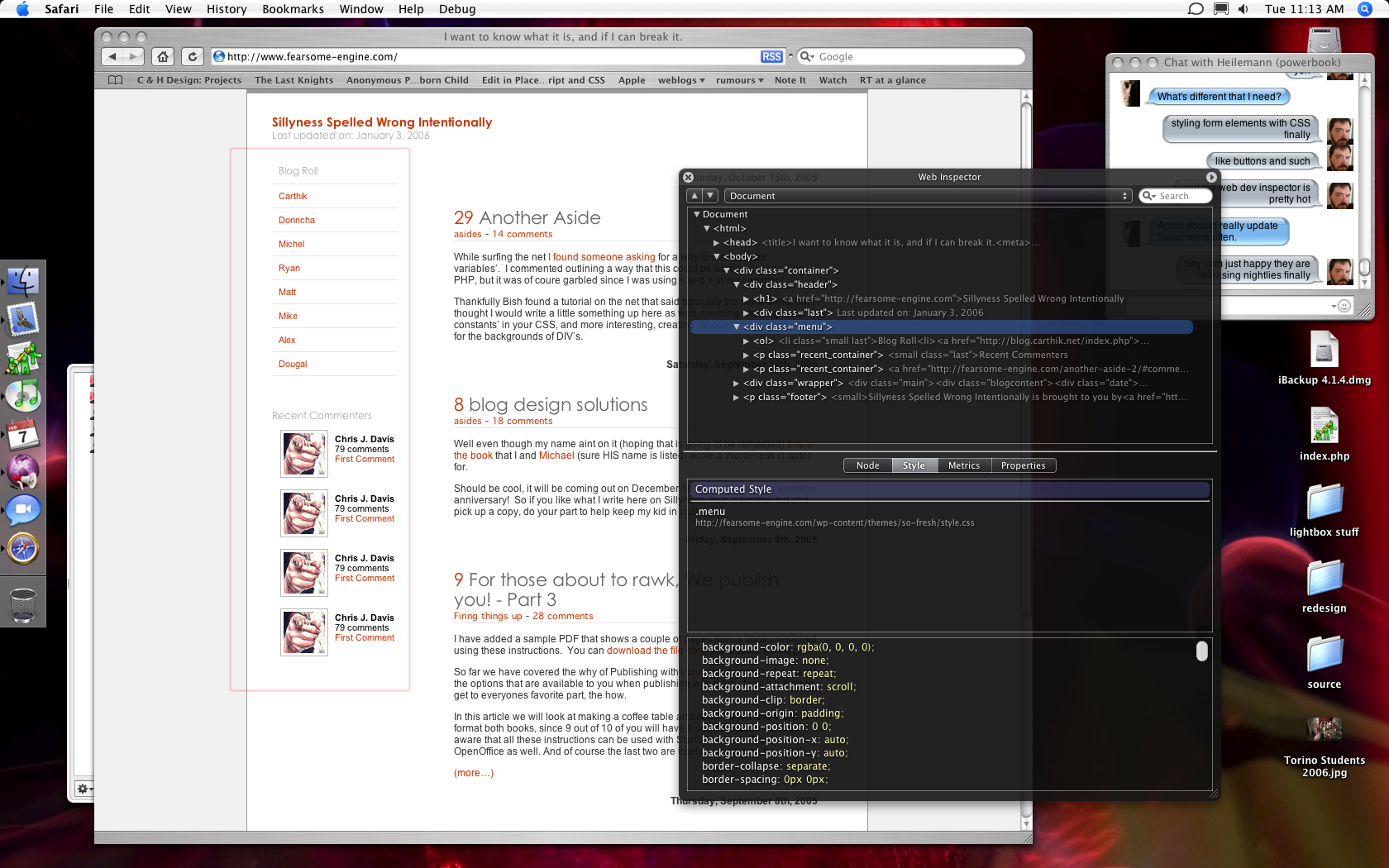Click the Dougal blogroll link
1389x868 pixels.
click(x=293, y=364)
